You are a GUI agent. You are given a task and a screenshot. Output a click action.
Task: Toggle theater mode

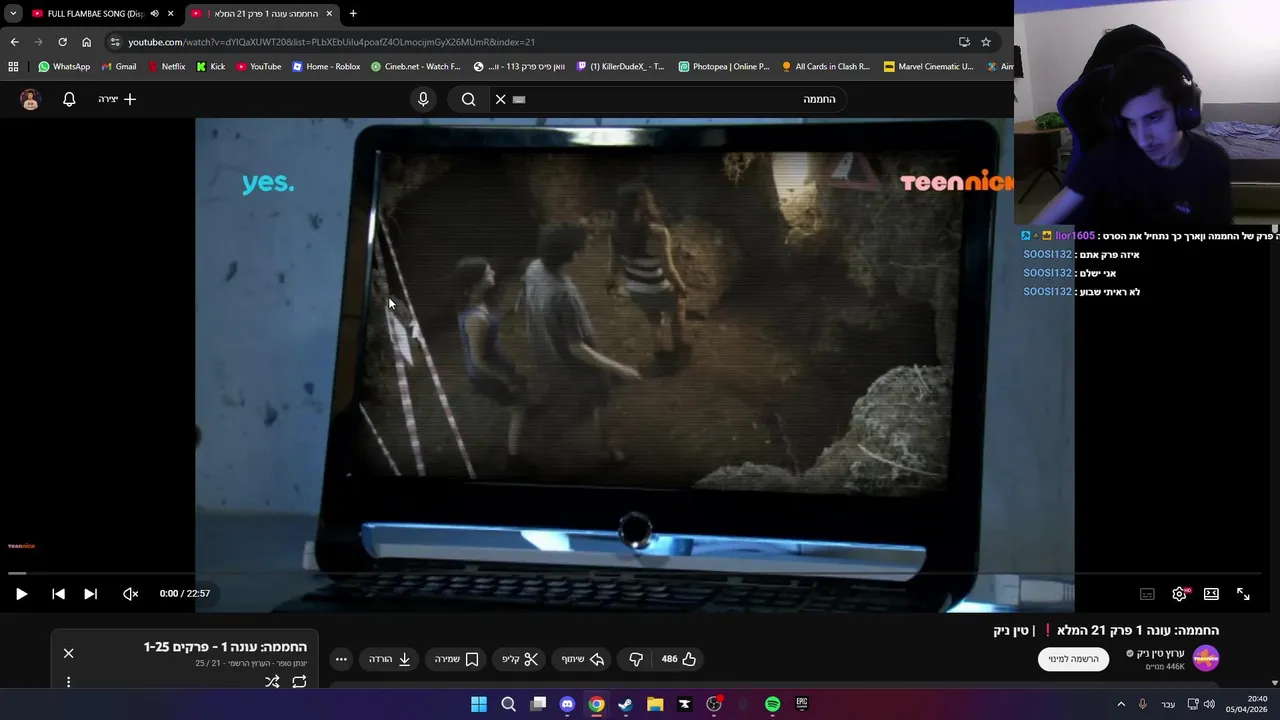[1211, 594]
